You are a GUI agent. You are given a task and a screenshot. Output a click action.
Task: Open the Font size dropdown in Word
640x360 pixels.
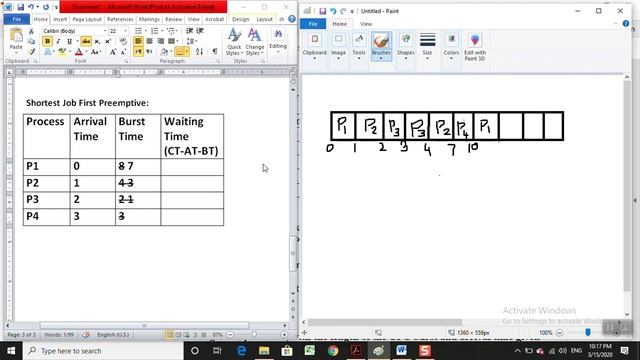click(x=125, y=31)
